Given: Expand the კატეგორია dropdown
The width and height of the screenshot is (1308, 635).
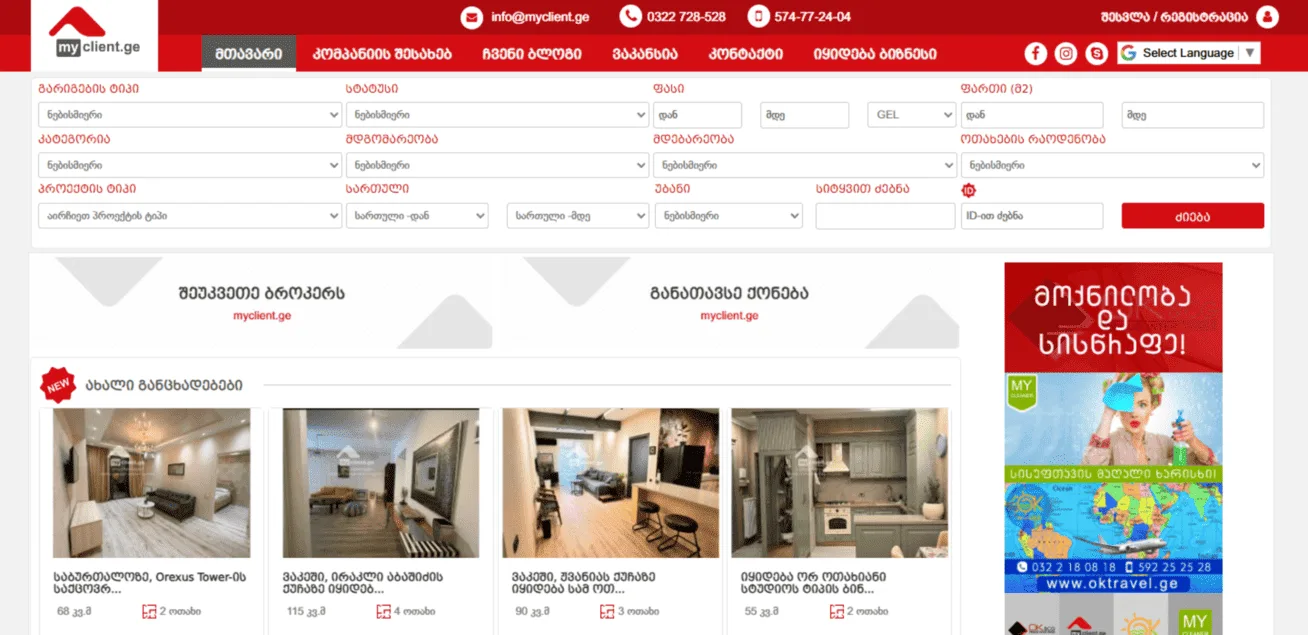Looking at the screenshot, I should [x=190, y=165].
